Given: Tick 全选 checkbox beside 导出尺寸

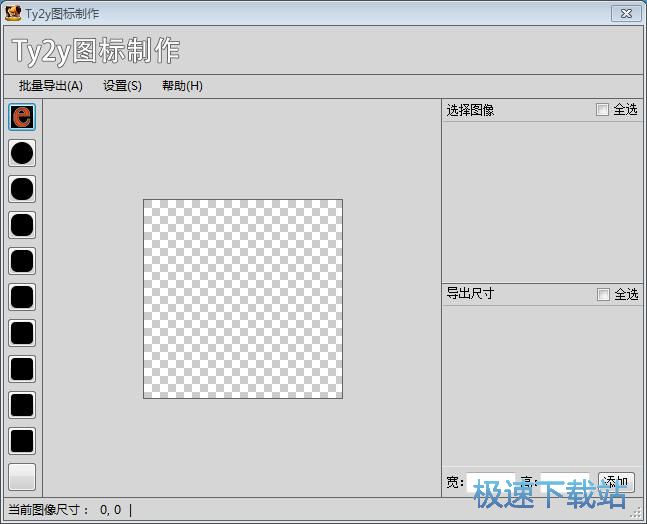Looking at the screenshot, I should (603, 294).
